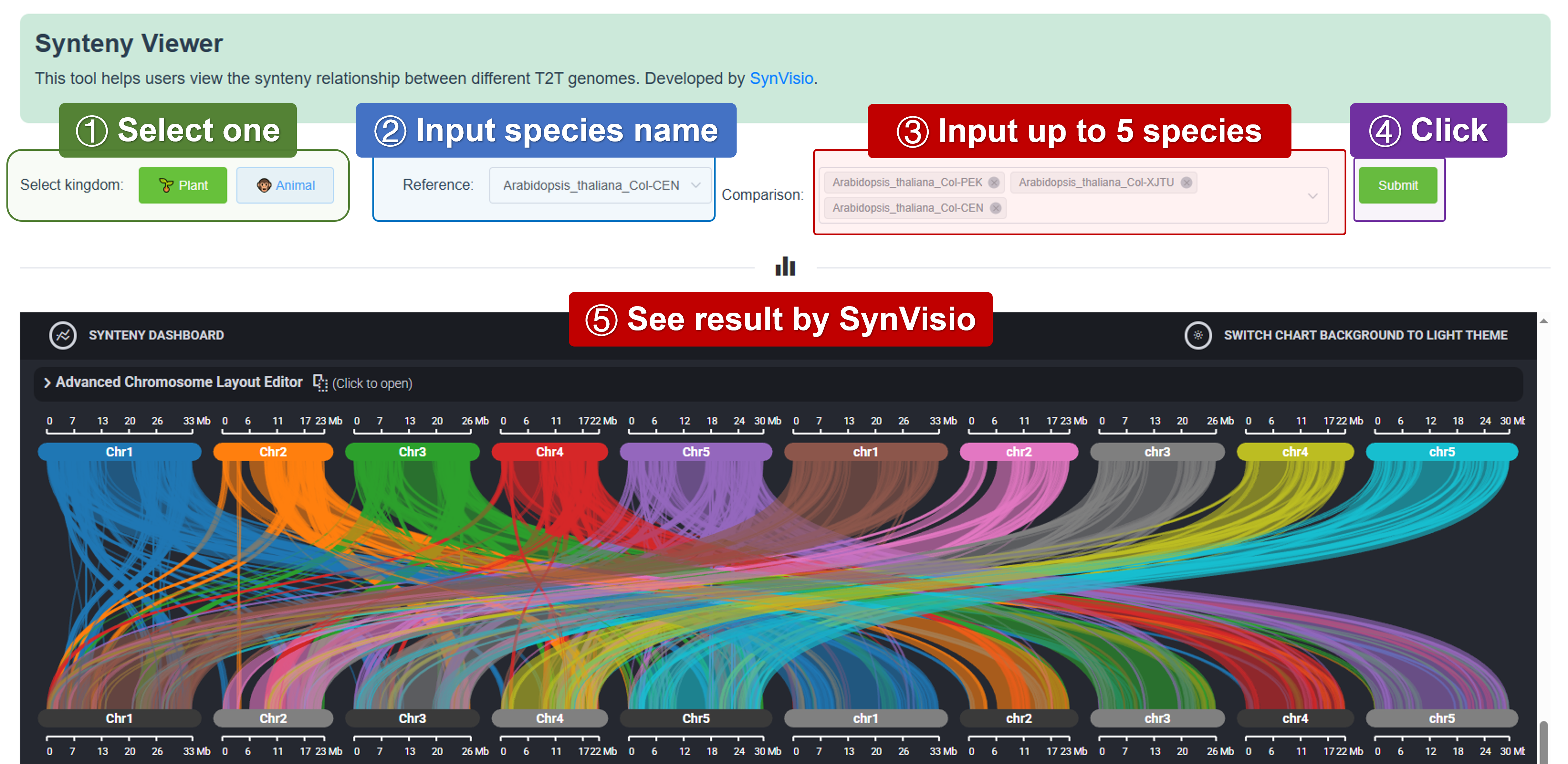Remove the Arabidopsis_thaliana_Col-PEK comparison tag
This screenshot has height=764, width=1568.
tap(994, 183)
